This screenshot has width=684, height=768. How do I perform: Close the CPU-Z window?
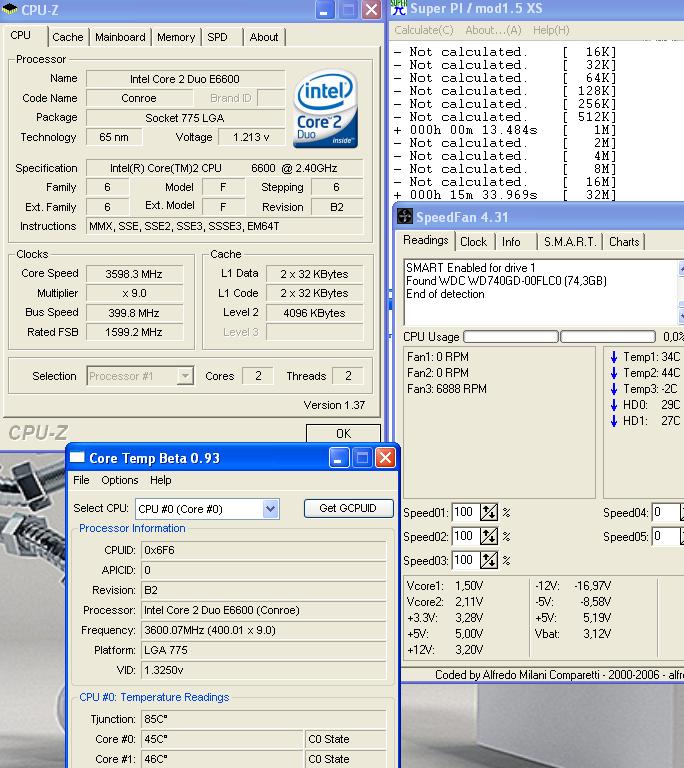coord(372,10)
